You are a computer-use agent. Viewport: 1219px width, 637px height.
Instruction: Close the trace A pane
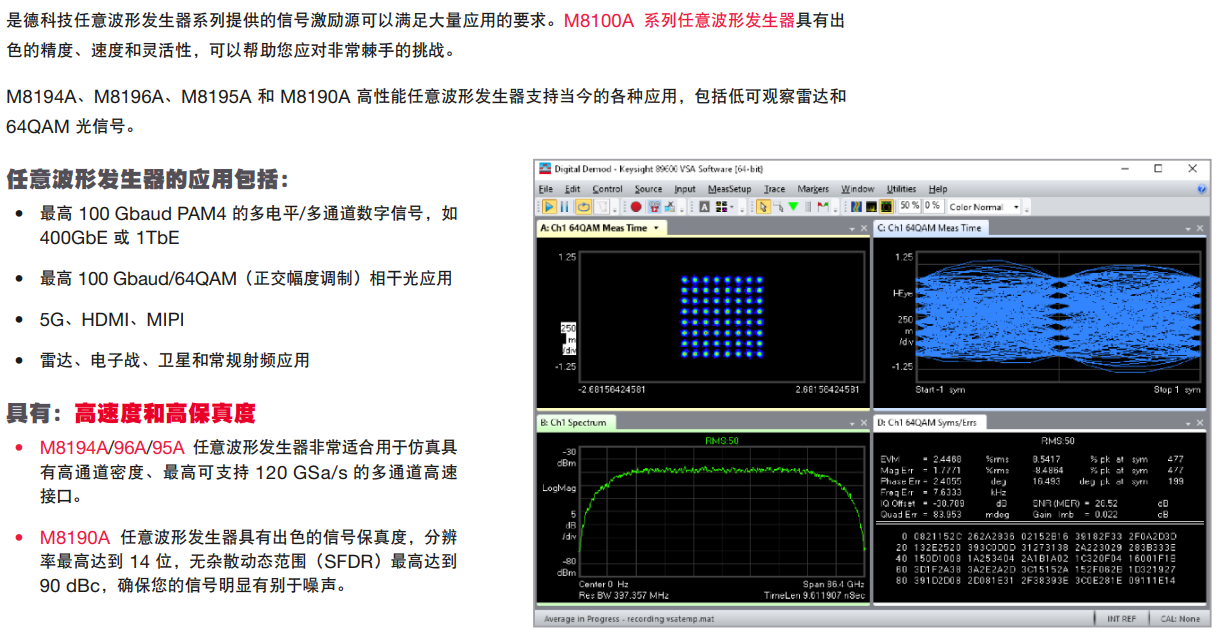[862, 229]
